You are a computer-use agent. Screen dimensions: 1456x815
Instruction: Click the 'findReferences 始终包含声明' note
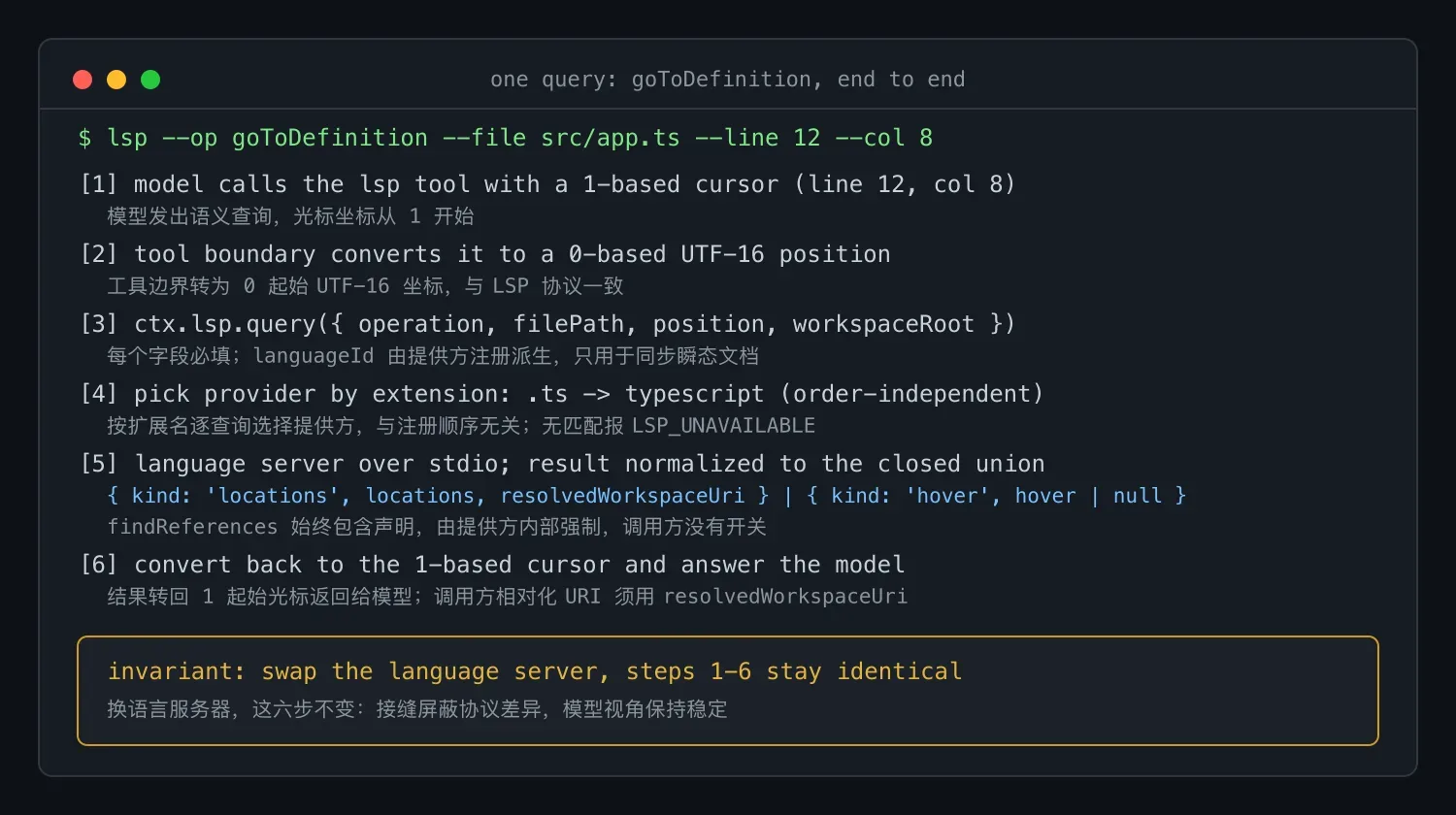coord(437,527)
